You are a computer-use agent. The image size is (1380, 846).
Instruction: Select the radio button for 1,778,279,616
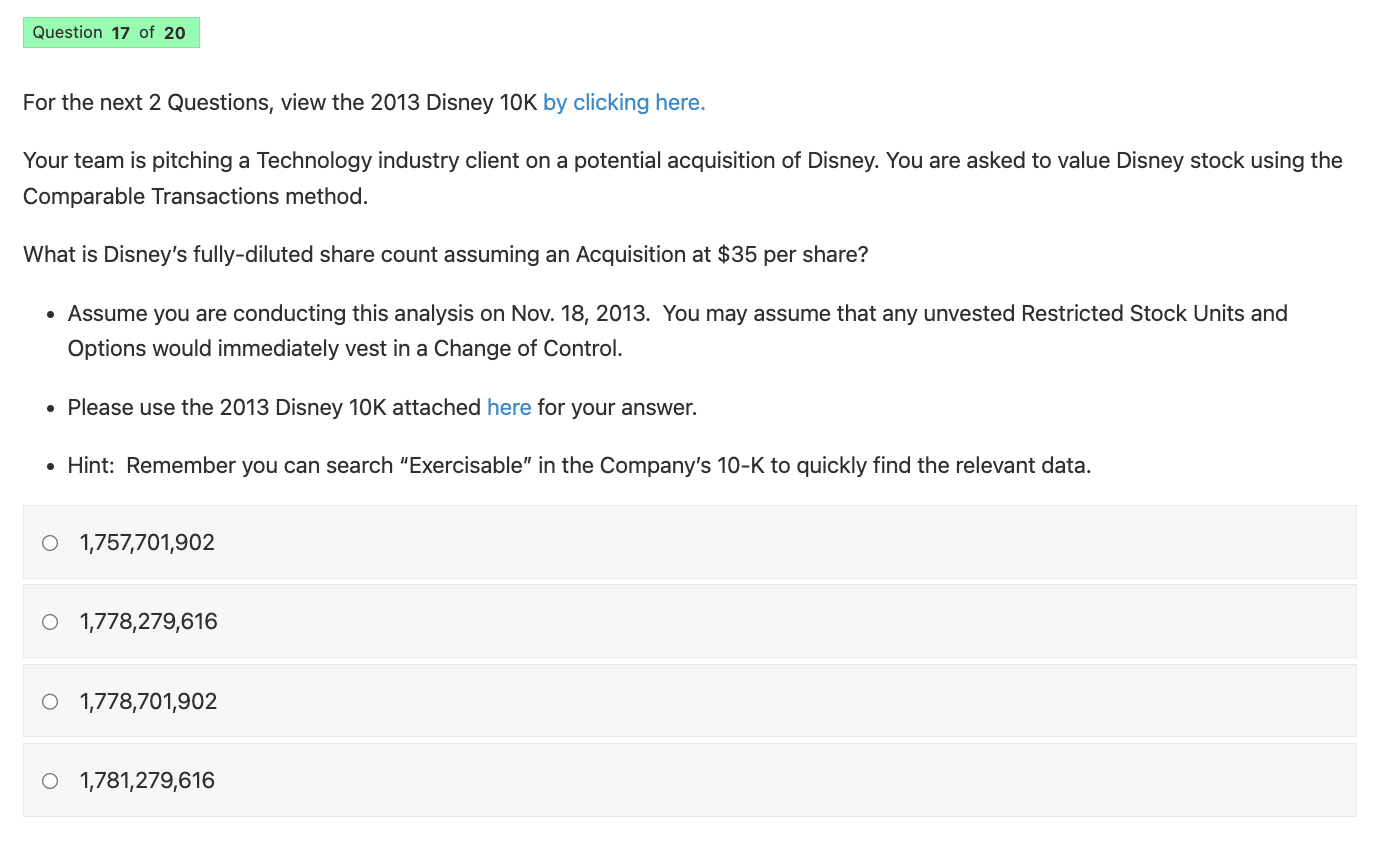(x=50, y=621)
